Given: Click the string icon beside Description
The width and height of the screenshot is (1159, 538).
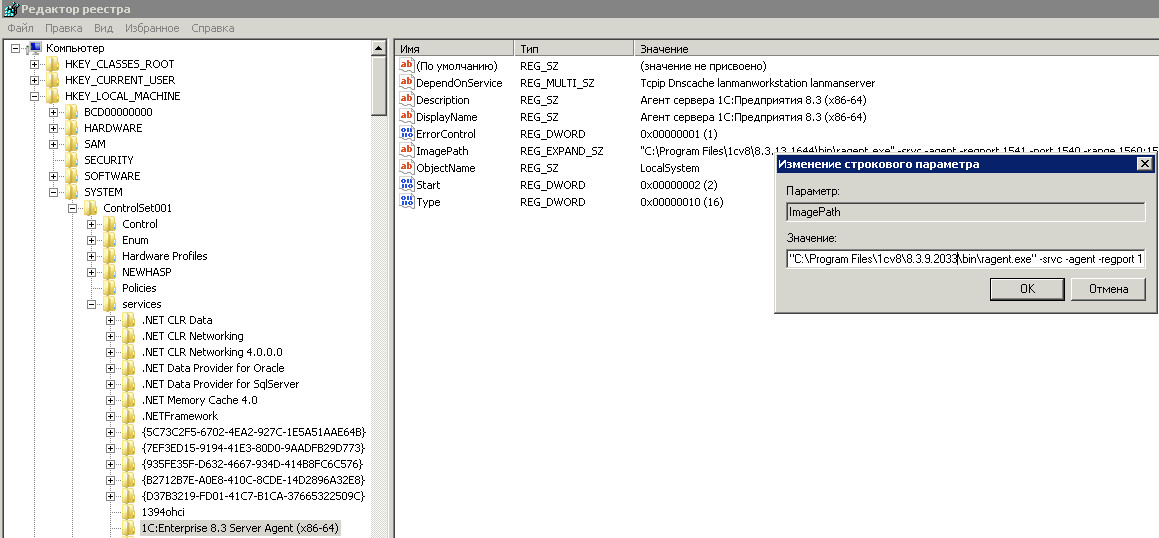Looking at the screenshot, I should click(407, 100).
